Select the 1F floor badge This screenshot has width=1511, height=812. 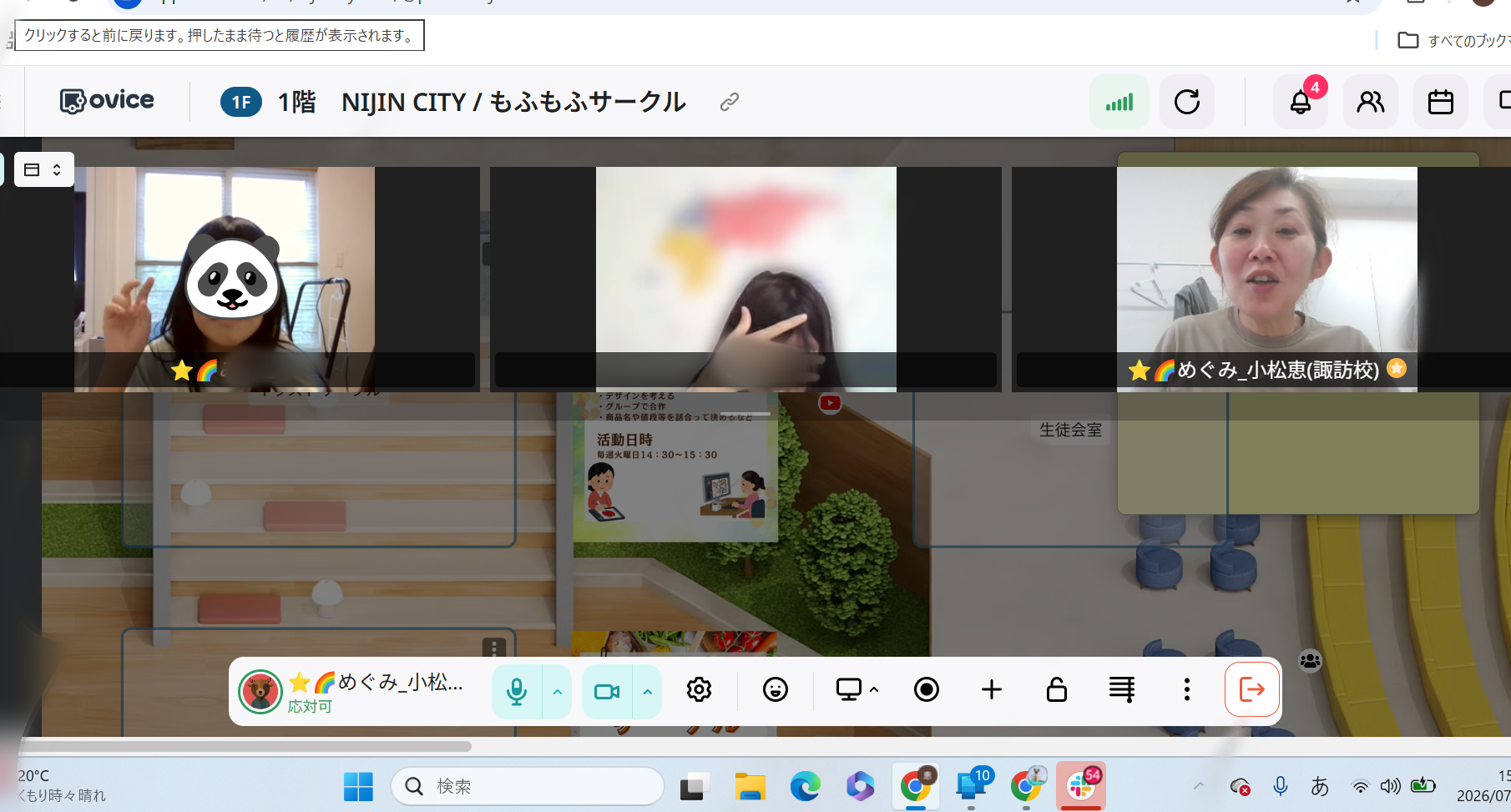pyautogui.click(x=241, y=102)
